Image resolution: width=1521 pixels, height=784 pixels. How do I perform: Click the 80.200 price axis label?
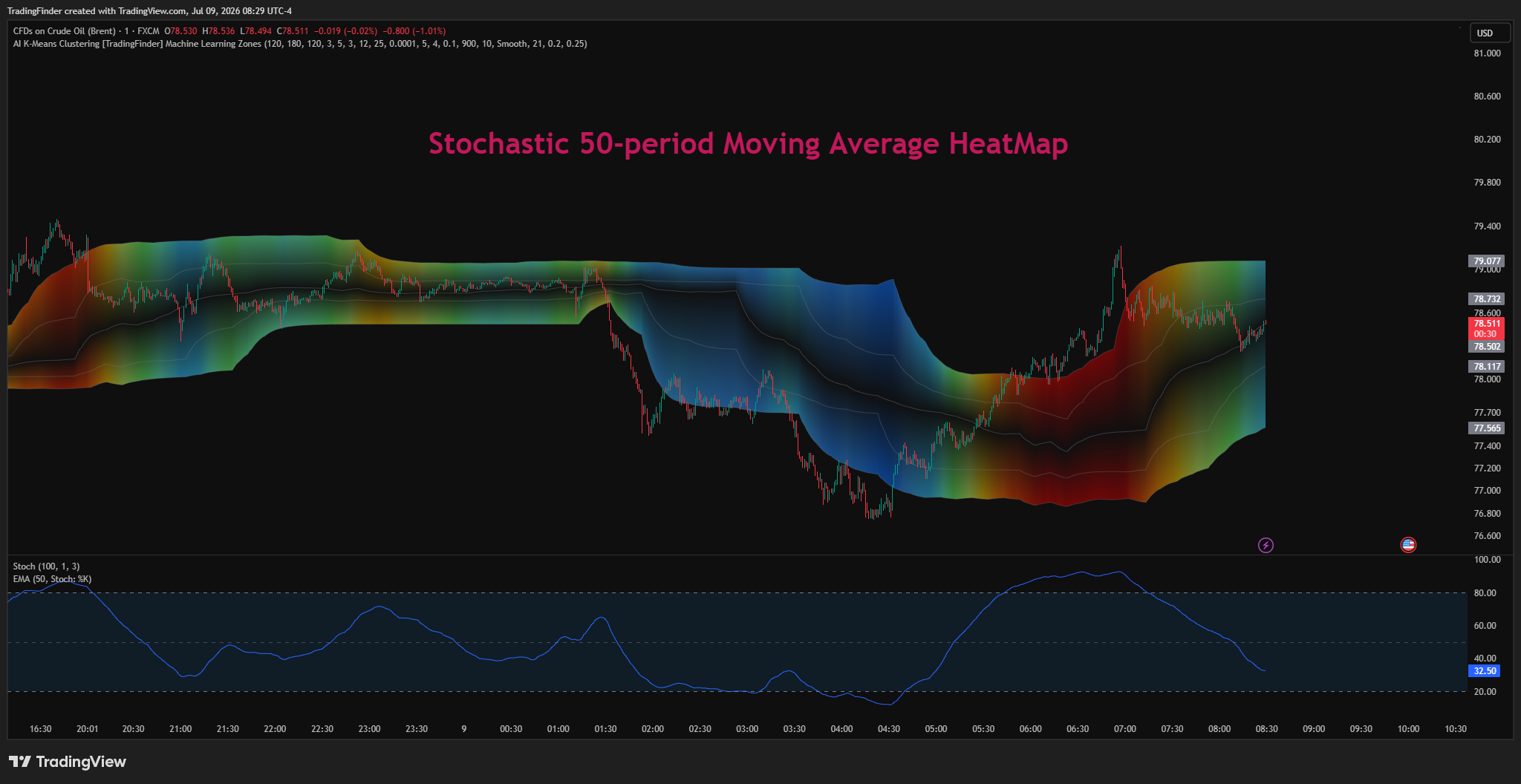[1487, 140]
